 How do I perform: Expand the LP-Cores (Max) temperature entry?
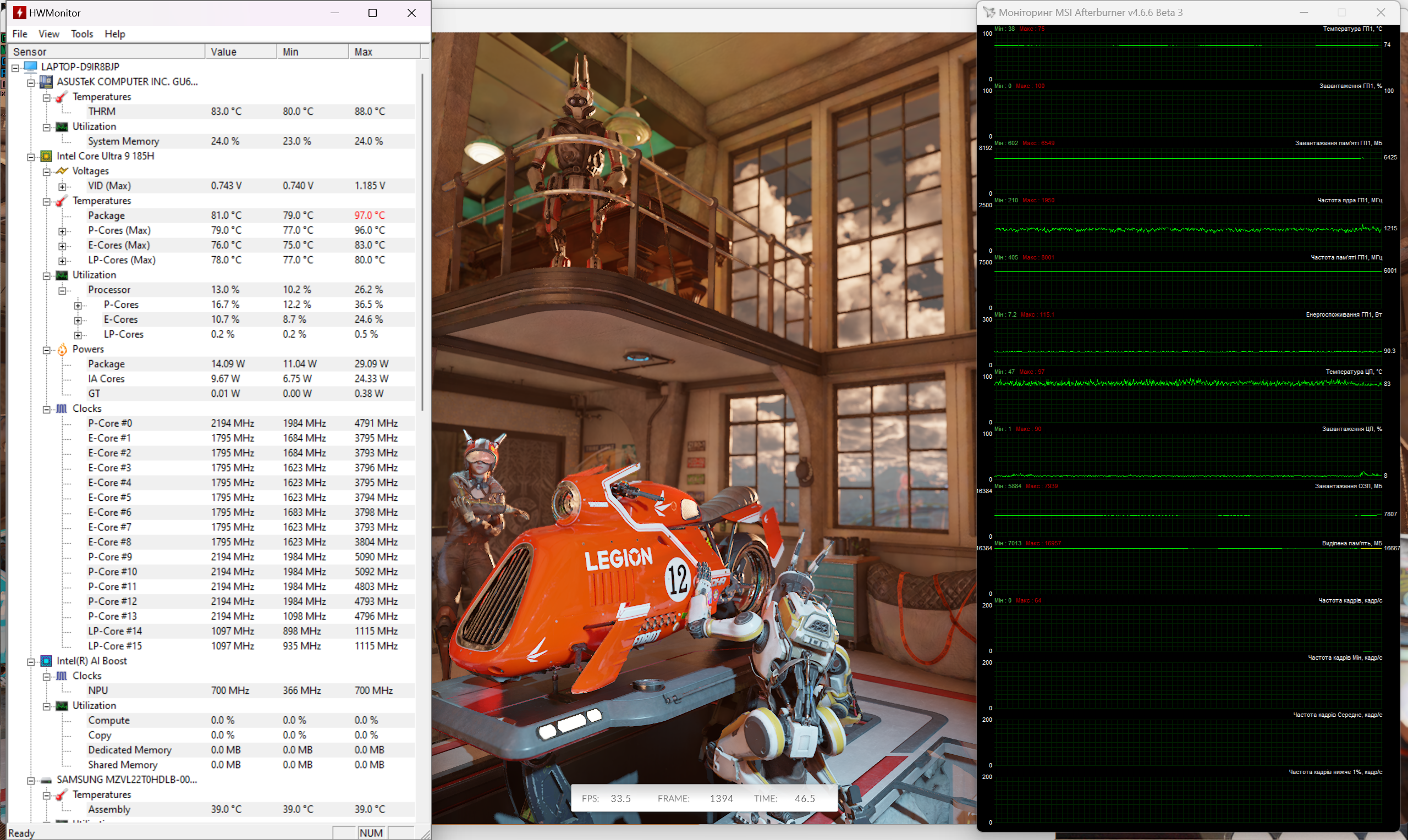(x=62, y=261)
